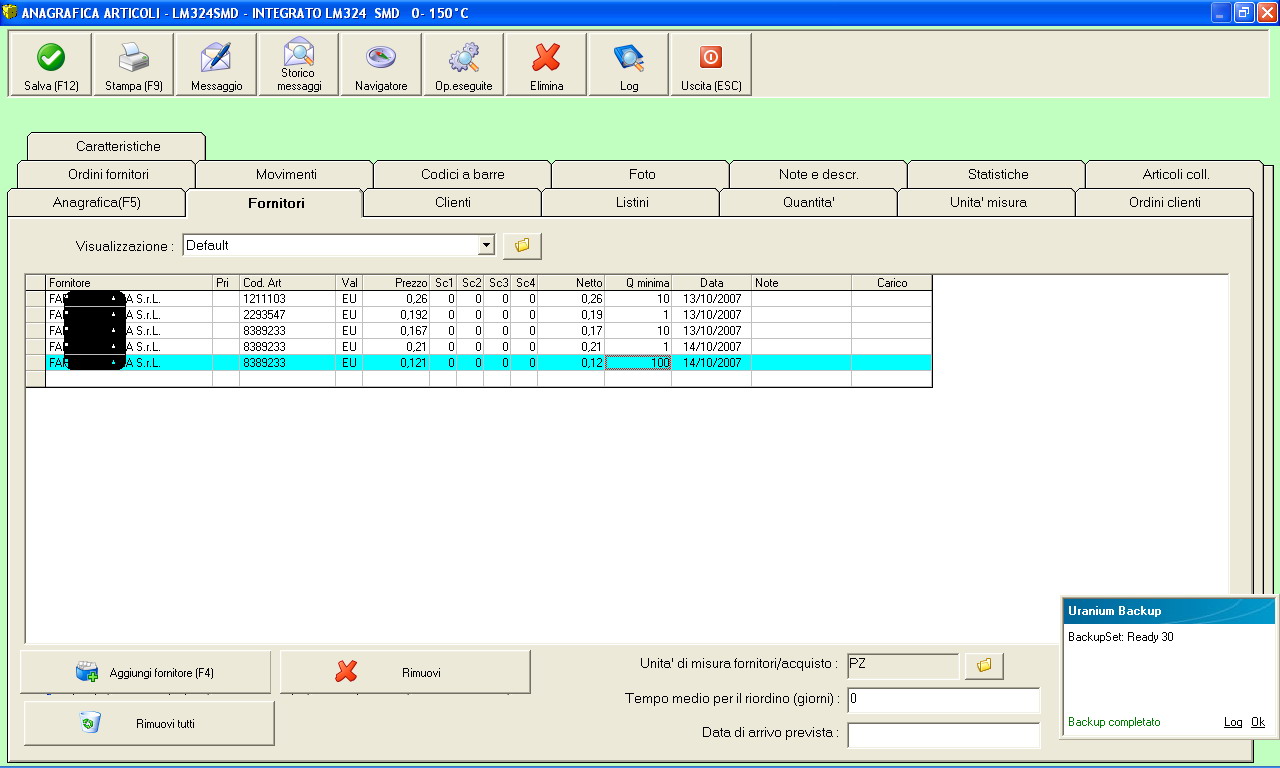Exit using the Uscita (ESC) icon

pos(711,58)
